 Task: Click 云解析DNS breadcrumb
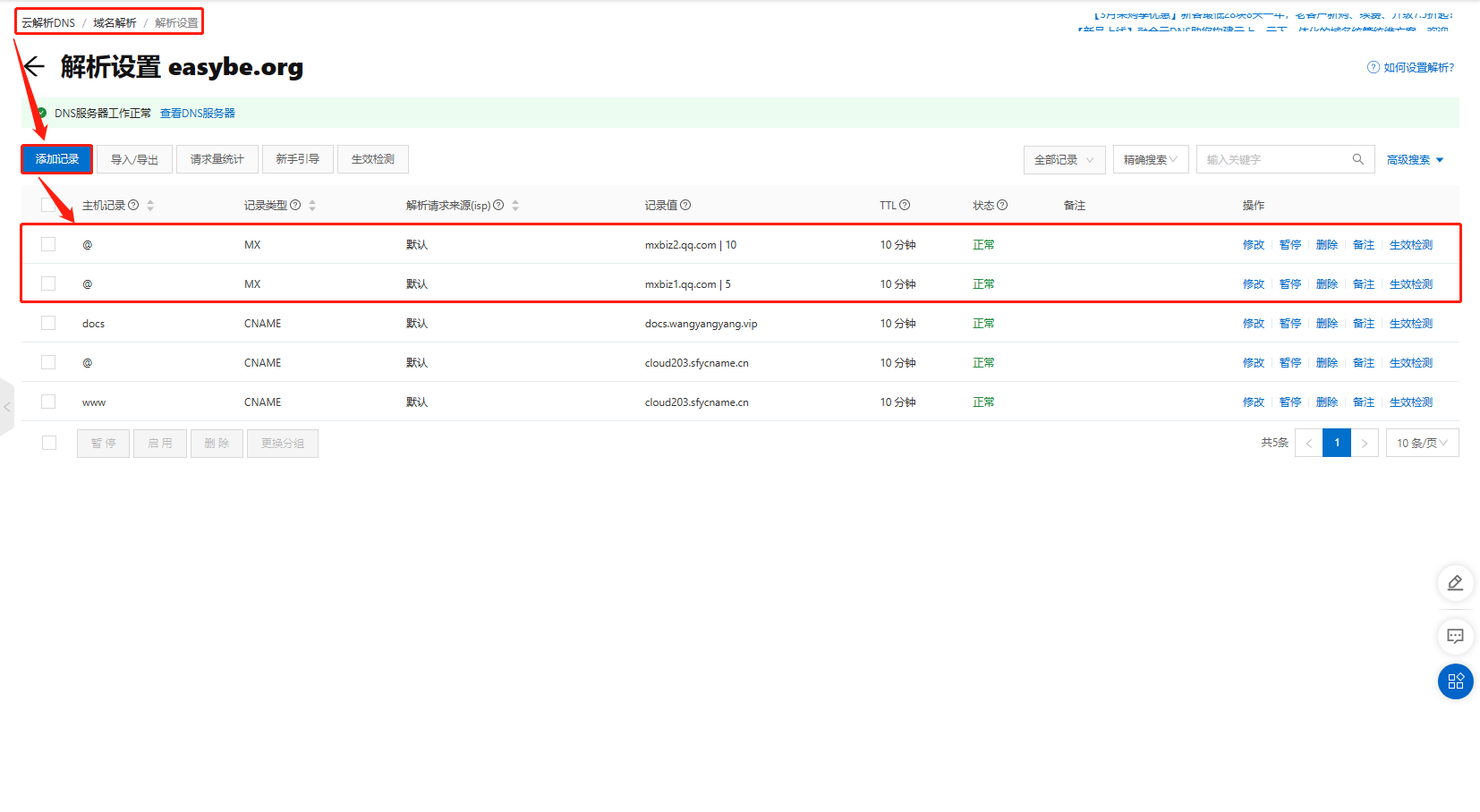coord(48,22)
